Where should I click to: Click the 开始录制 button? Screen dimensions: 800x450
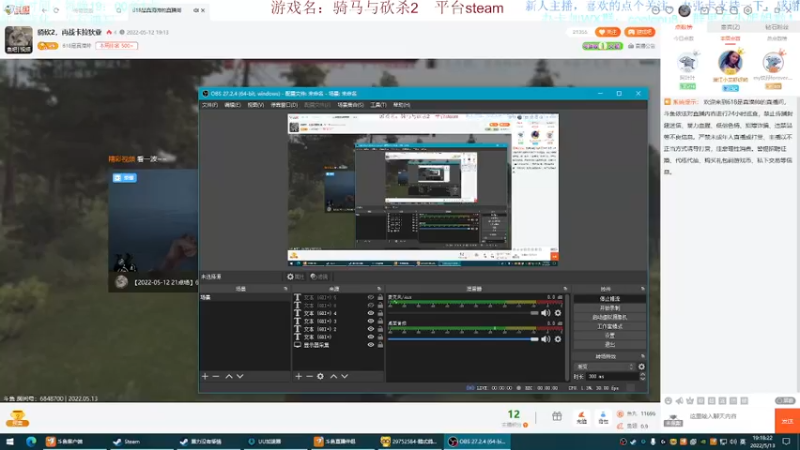click(x=610, y=308)
